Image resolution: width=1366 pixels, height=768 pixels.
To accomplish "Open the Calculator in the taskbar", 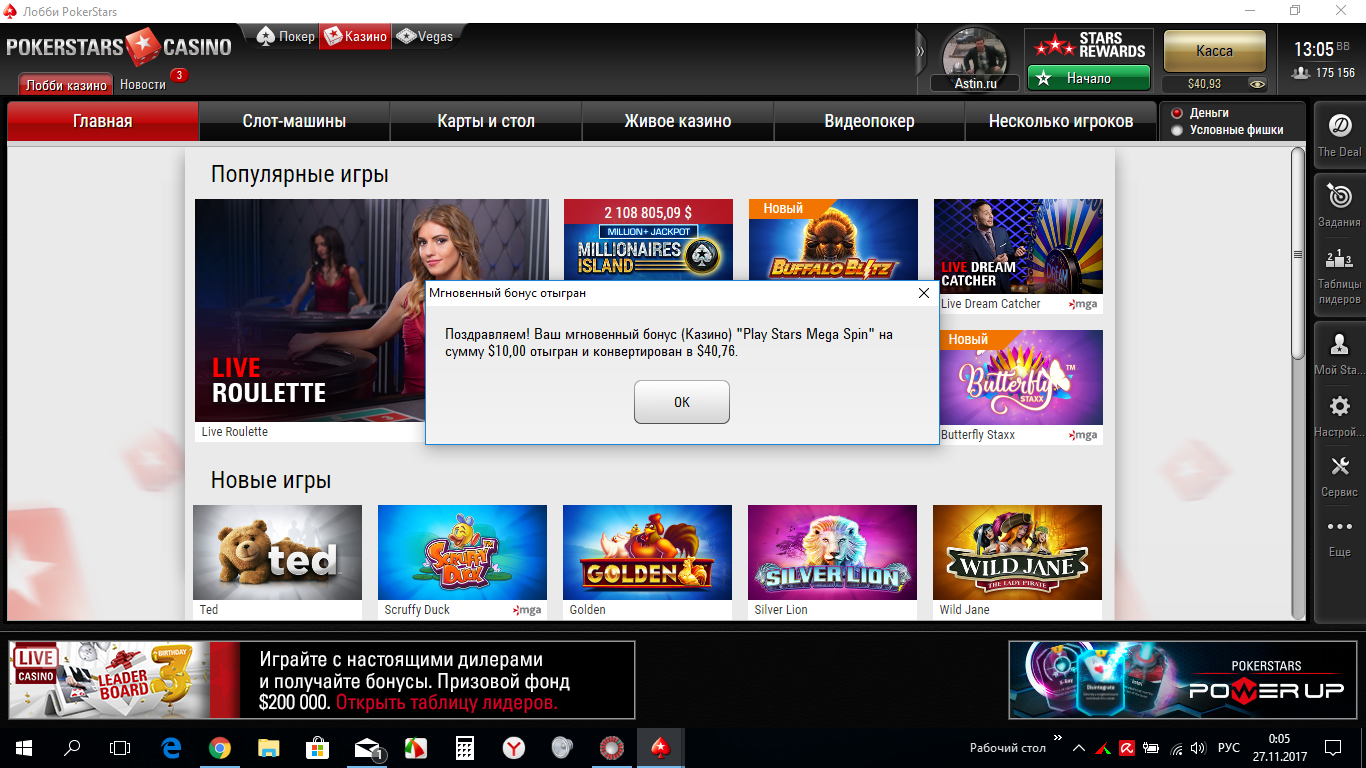I will pyautogui.click(x=464, y=748).
